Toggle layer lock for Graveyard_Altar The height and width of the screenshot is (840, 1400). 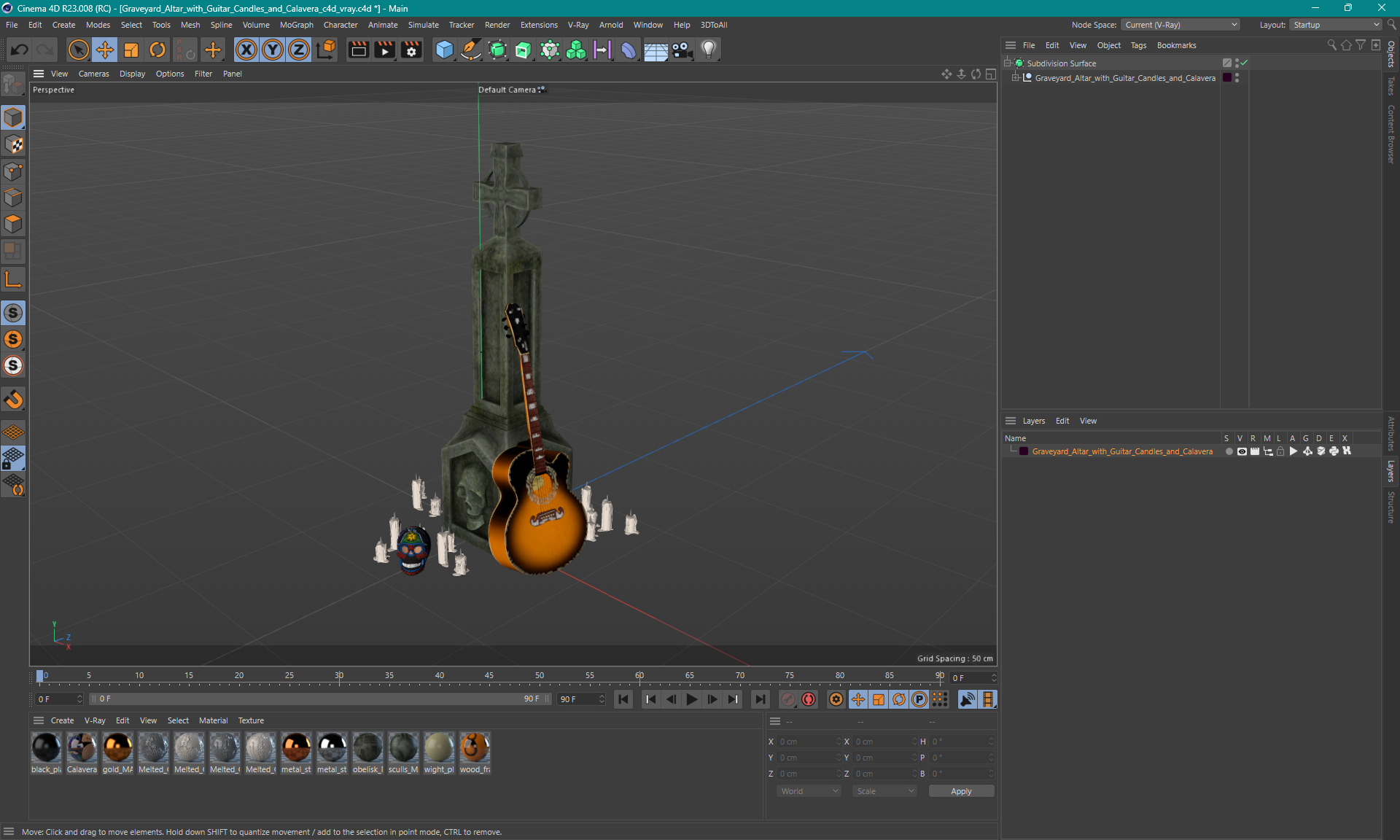point(1280,451)
